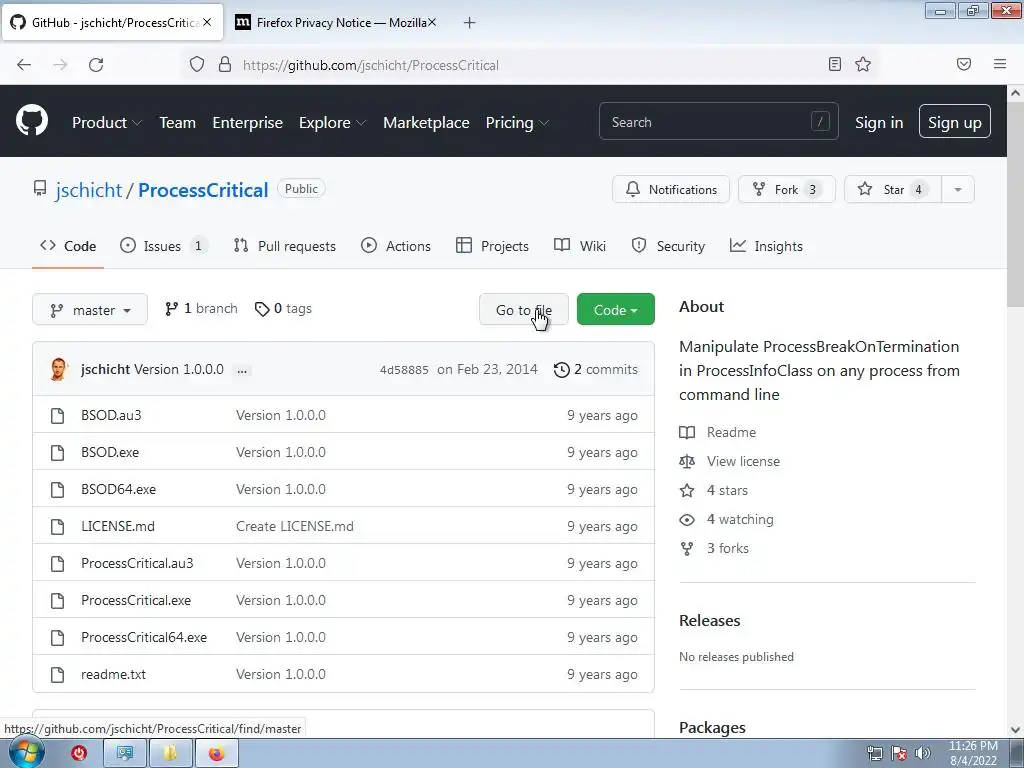Viewport: 1024px width, 768px height.
Task: Open the ProcessCritical repository title link
Action: (x=203, y=190)
